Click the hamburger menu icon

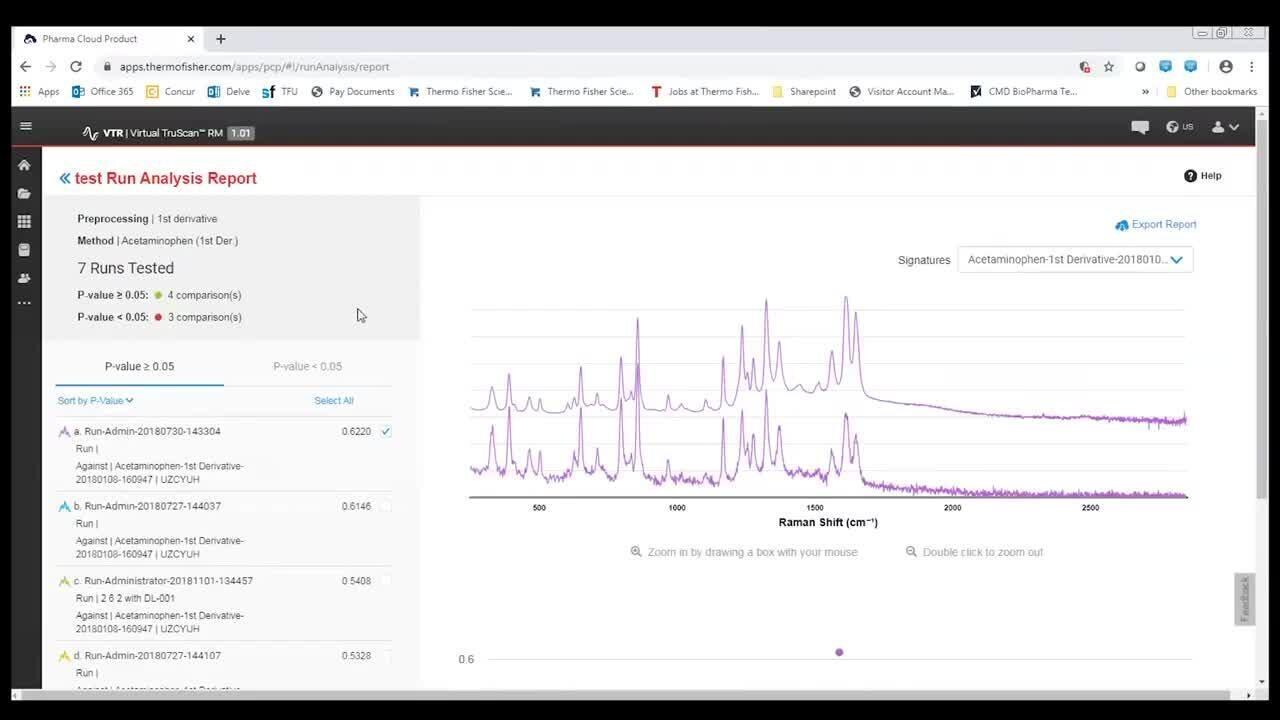coord(26,126)
